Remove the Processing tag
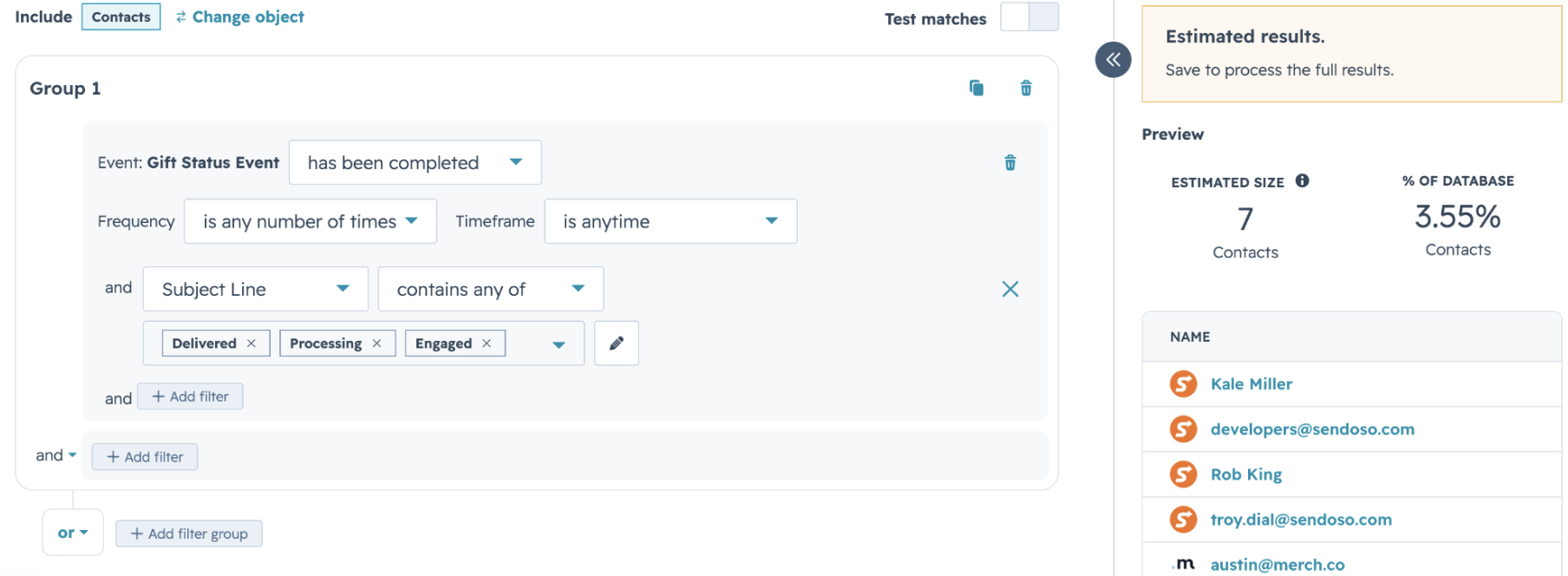The height and width of the screenshot is (576, 1568). [377, 344]
